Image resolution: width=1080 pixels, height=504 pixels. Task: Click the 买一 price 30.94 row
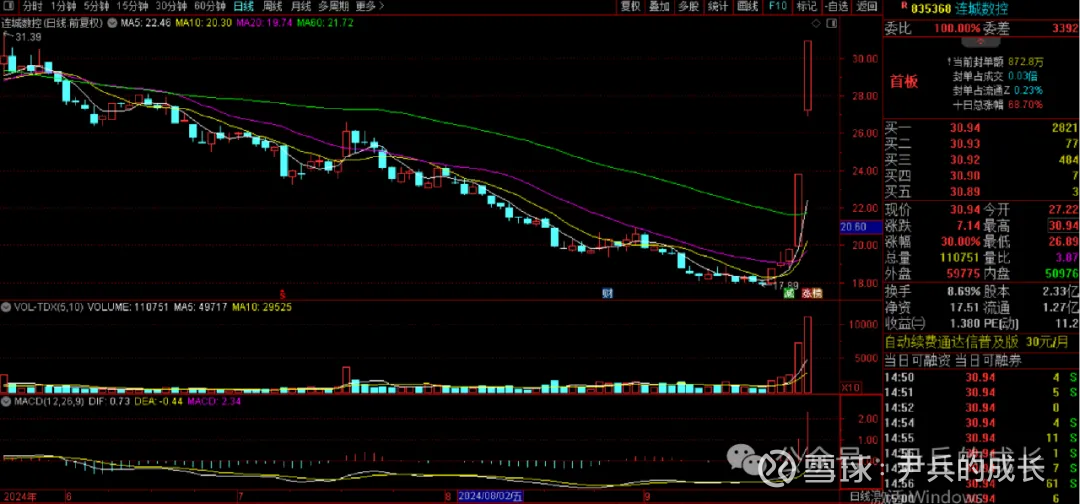[x=982, y=128]
